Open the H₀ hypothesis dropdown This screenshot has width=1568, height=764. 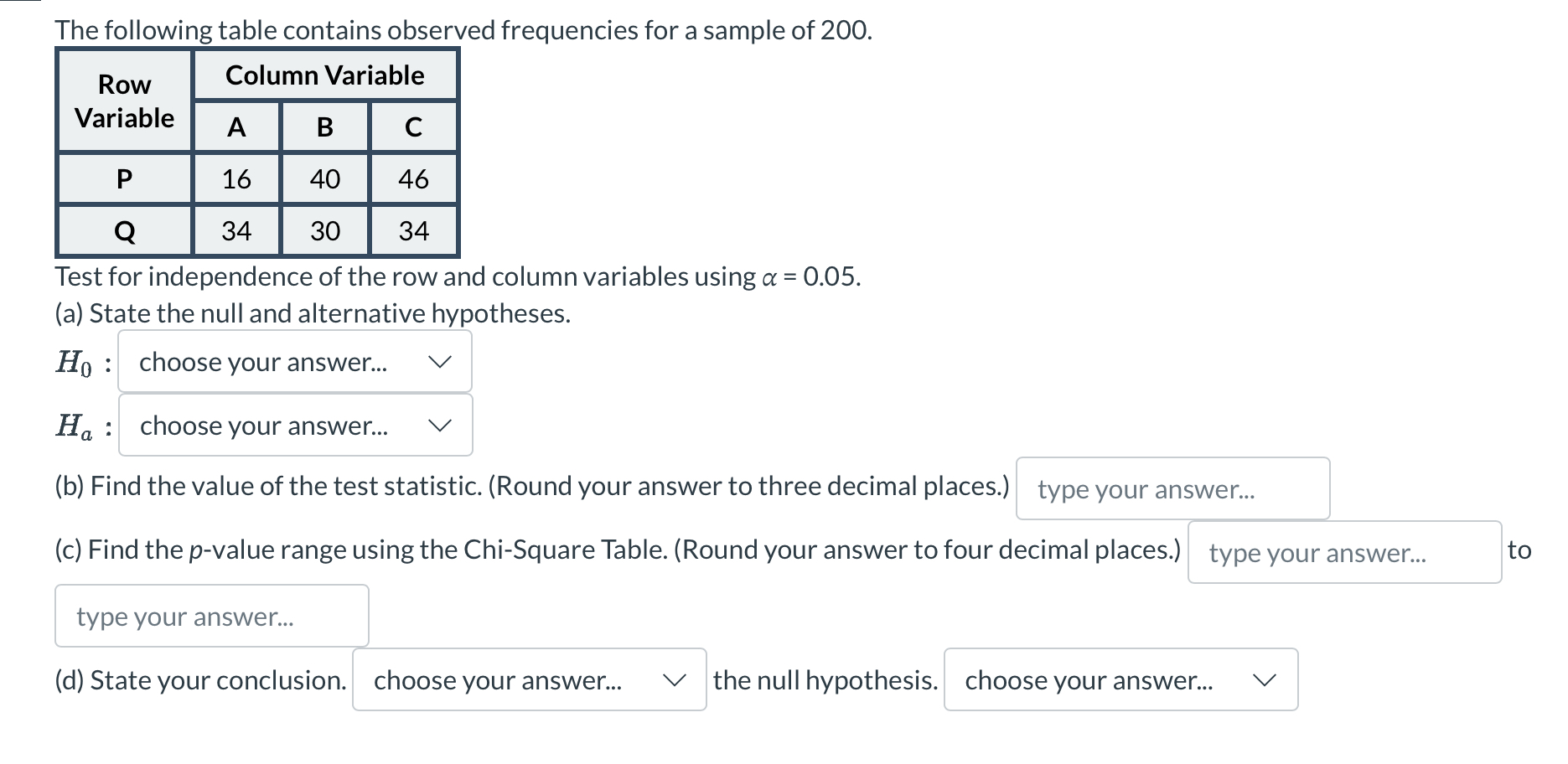(293, 361)
